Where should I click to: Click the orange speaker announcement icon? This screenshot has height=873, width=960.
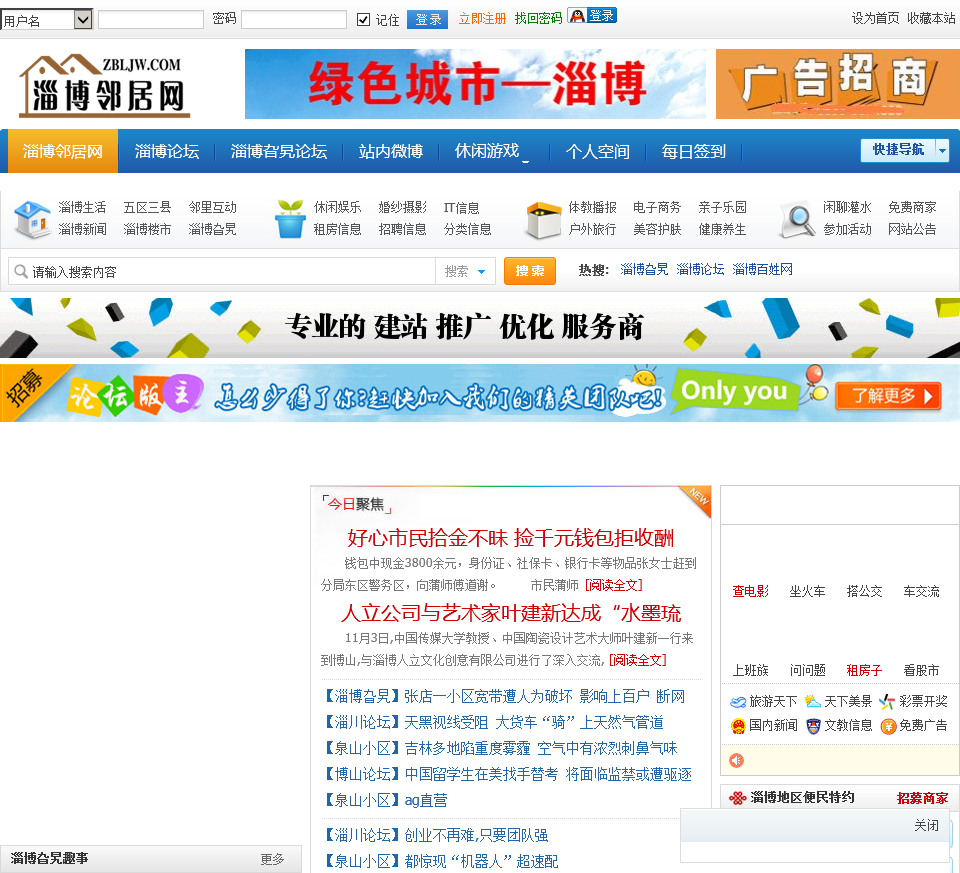(737, 760)
